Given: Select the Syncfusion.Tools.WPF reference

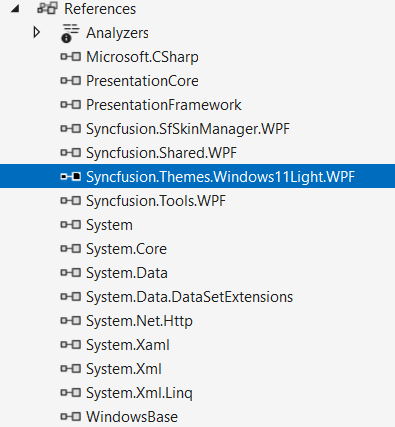Looking at the screenshot, I should coord(156,201).
